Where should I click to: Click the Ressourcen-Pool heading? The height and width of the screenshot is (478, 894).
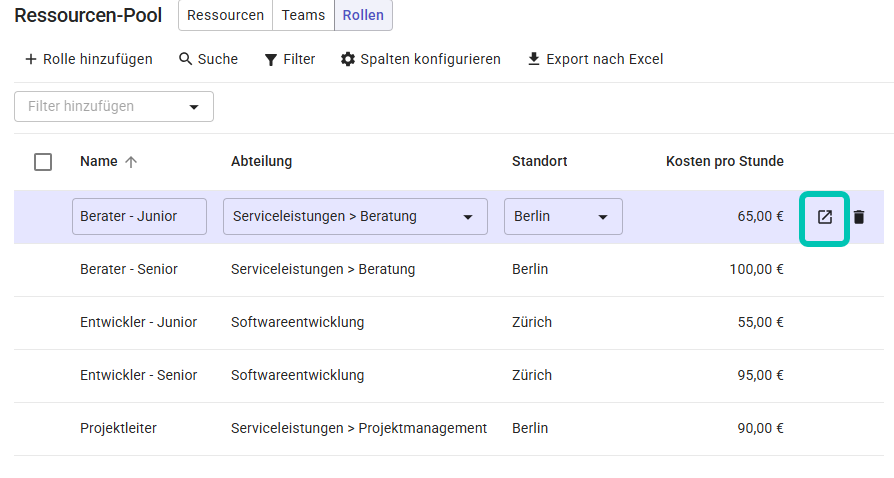pyautogui.click(x=88, y=15)
